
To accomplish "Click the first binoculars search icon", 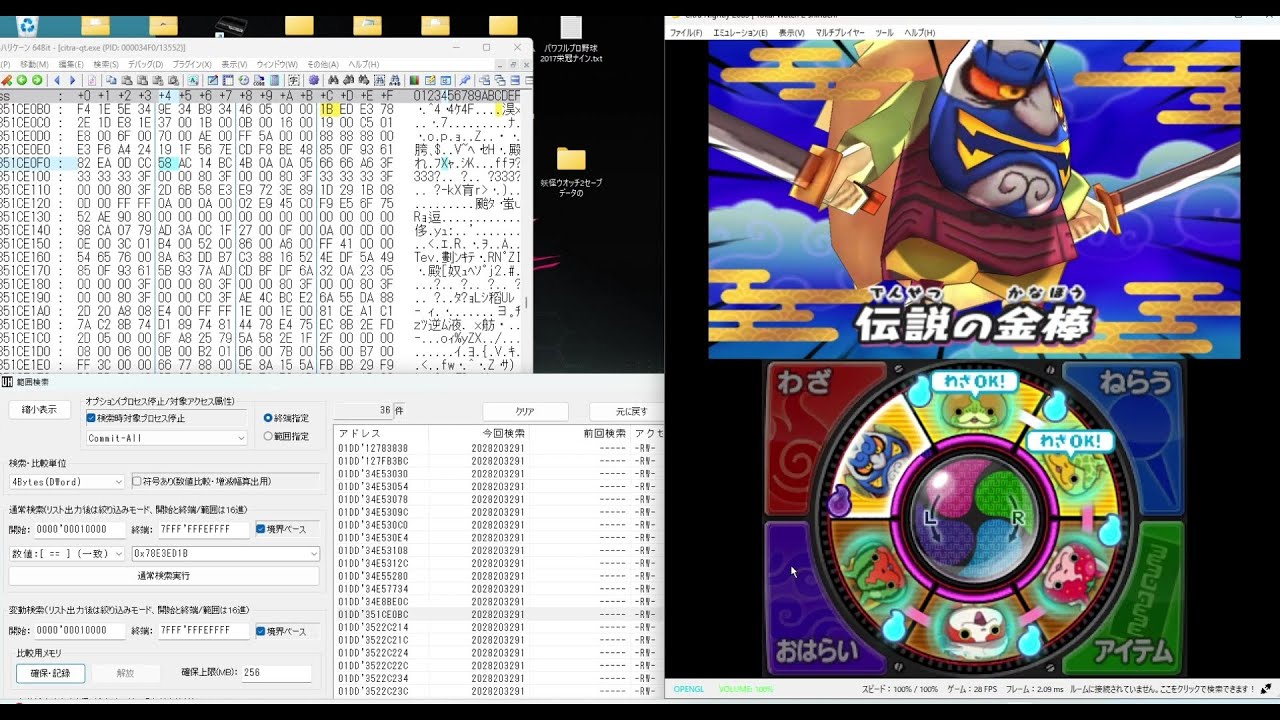I will point(333,80).
